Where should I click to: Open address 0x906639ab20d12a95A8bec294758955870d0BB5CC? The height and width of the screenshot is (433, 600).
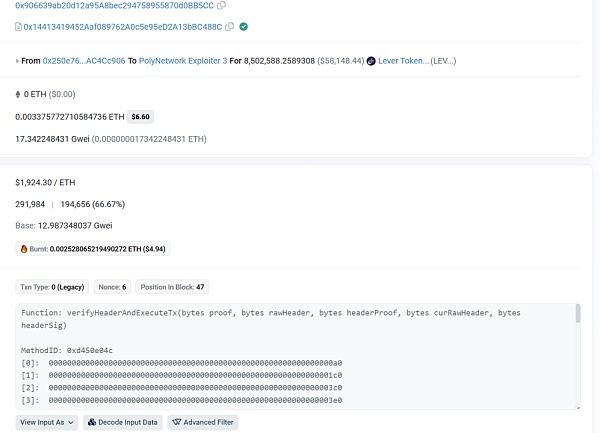coord(114,5)
